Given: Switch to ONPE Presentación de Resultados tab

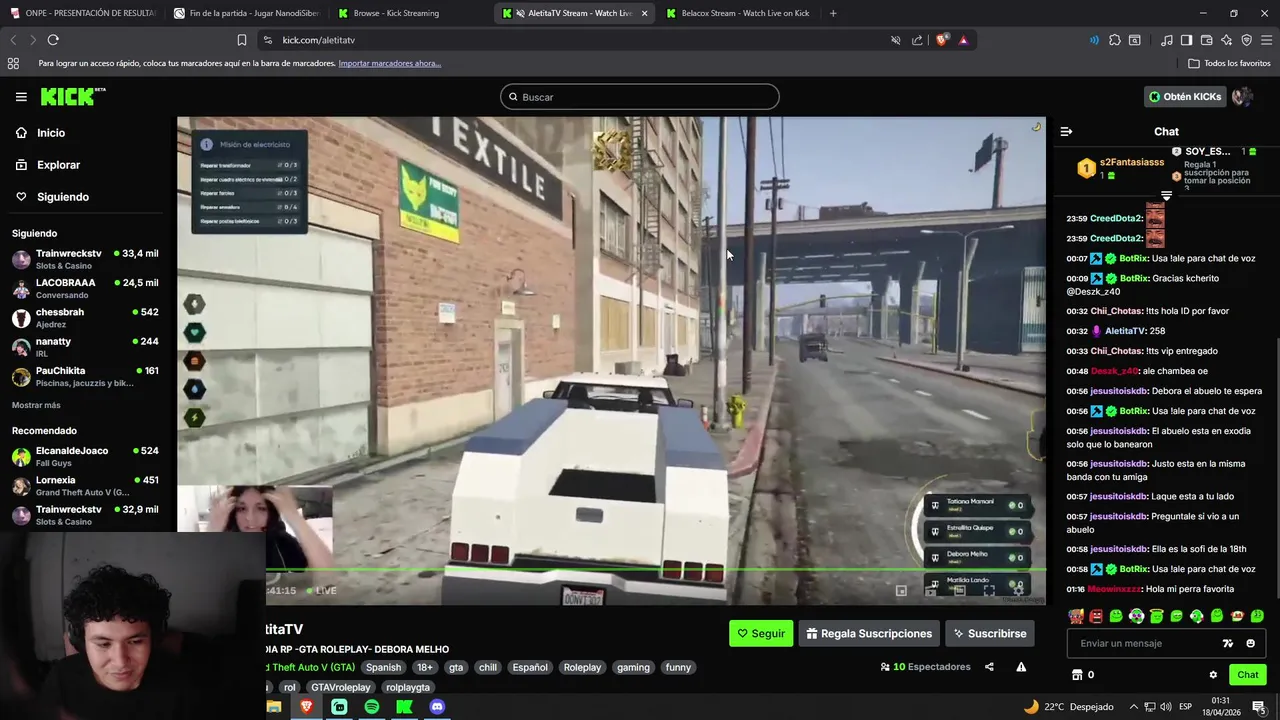Looking at the screenshot, I should (x=84, y=13).
